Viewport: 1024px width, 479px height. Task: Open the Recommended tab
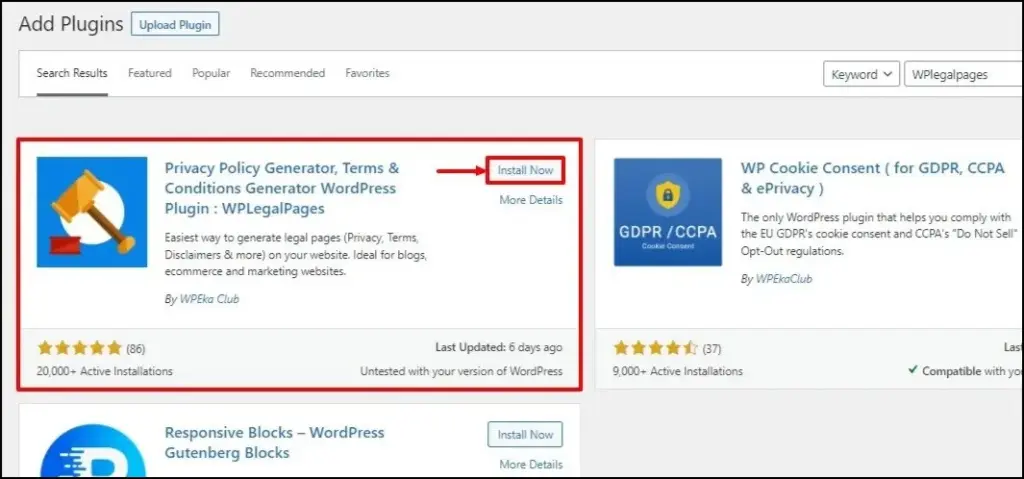(x=287, y=73)
